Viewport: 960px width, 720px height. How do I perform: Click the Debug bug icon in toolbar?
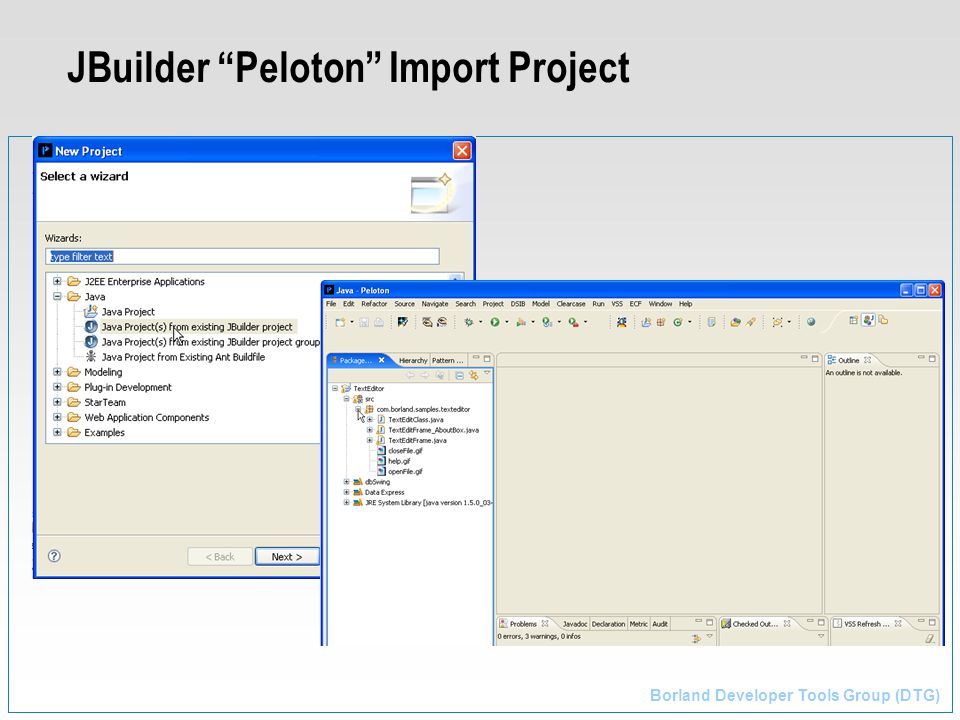pos(468,322)
